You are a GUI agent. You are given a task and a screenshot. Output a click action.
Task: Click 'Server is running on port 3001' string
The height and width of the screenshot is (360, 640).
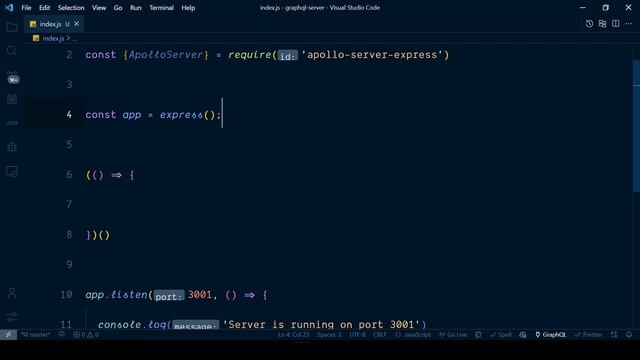pos(321,324)
